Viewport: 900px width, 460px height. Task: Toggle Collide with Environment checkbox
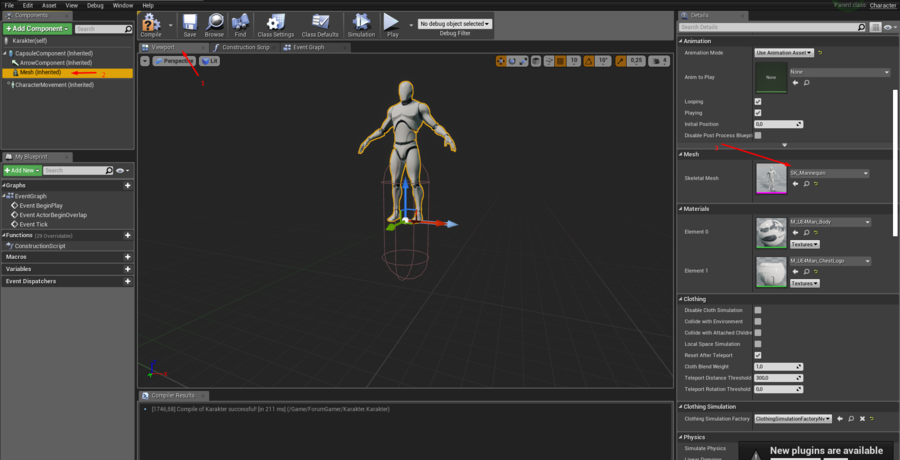point(758,322)
